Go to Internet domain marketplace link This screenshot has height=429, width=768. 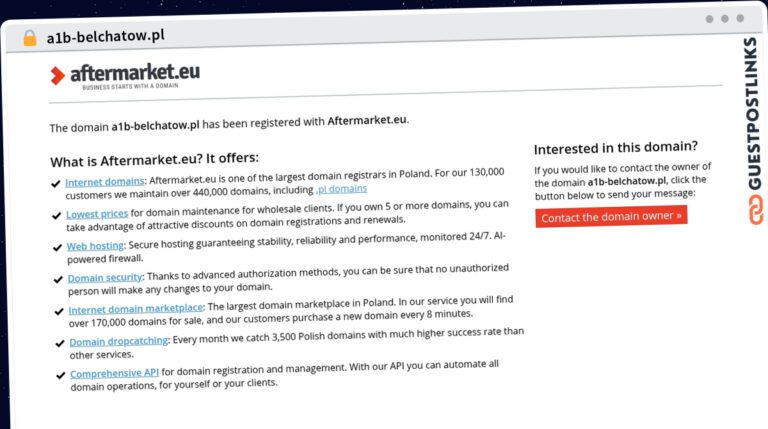pos(136,309)
